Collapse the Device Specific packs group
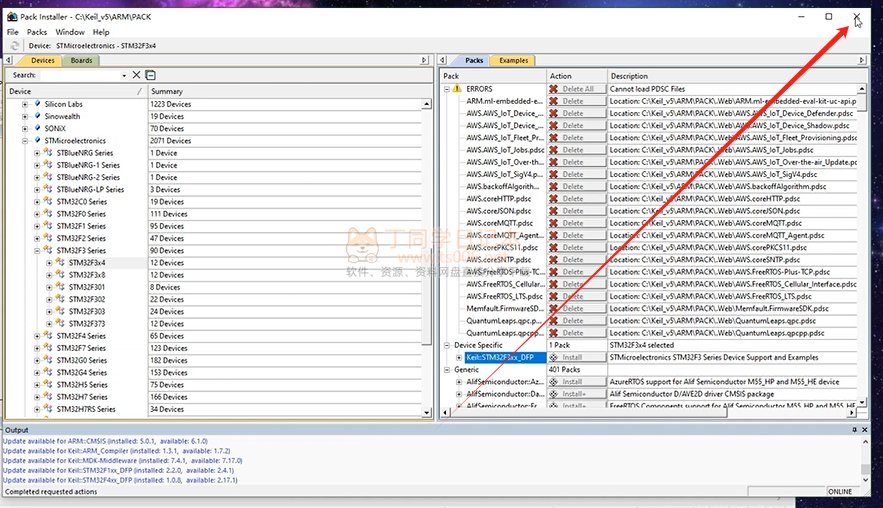Image resolution: width=883 pixels, height=508 pixels. pyautogui.click(x=447, y=345)
